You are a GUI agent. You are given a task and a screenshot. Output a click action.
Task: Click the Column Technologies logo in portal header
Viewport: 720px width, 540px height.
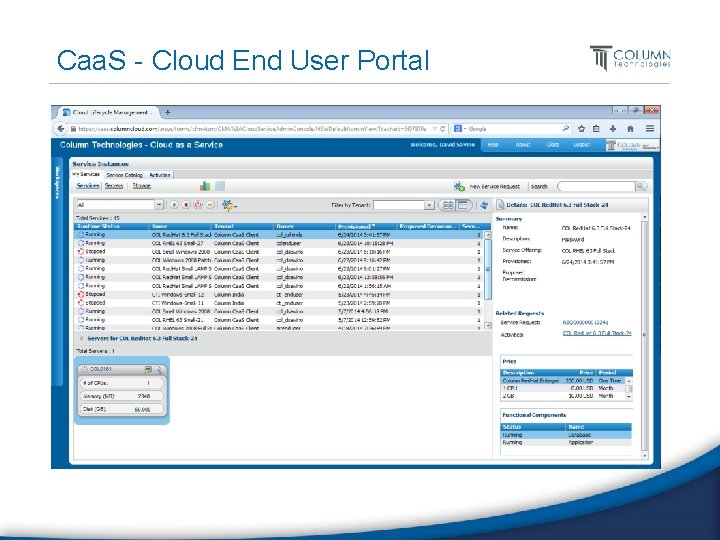632,145
